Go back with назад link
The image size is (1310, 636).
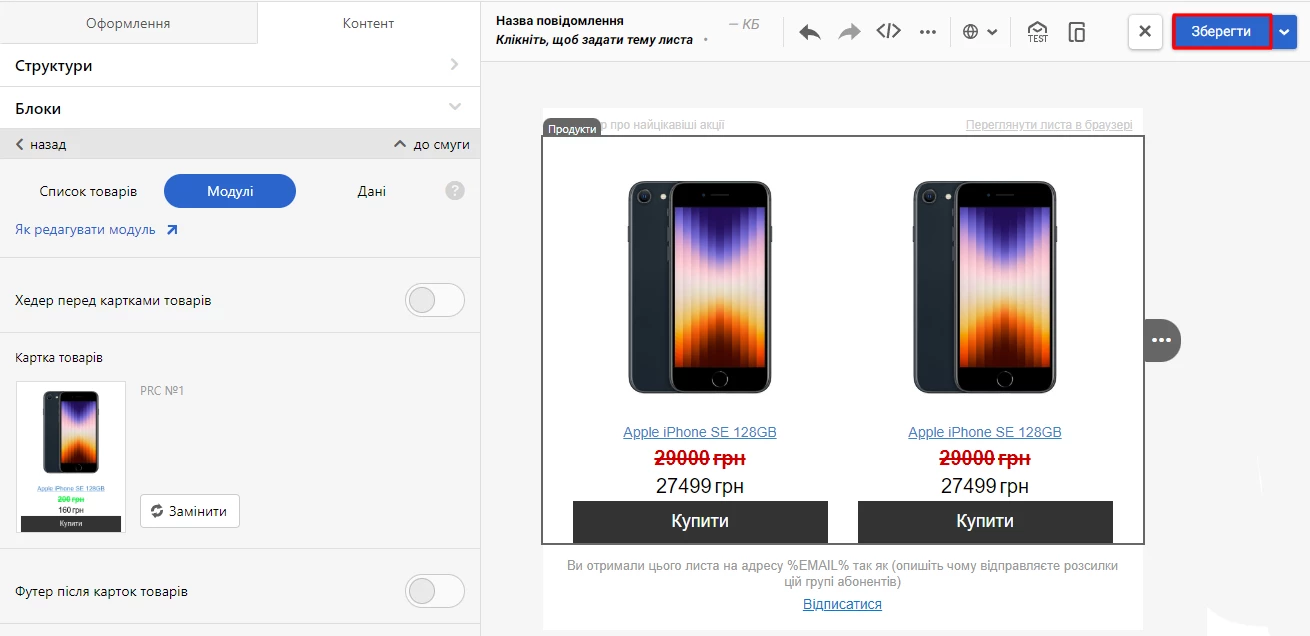coord(41,144)
